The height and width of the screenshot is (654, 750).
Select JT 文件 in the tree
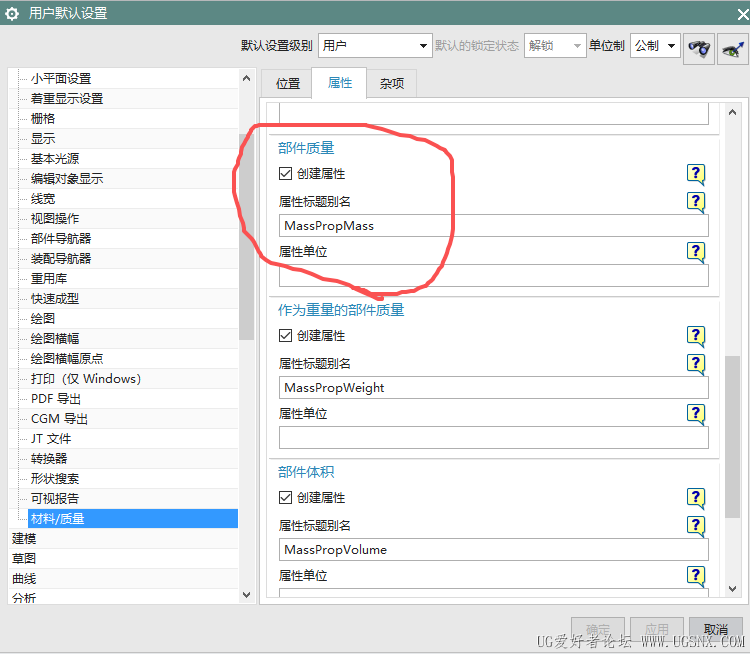[x=51, y=439]
